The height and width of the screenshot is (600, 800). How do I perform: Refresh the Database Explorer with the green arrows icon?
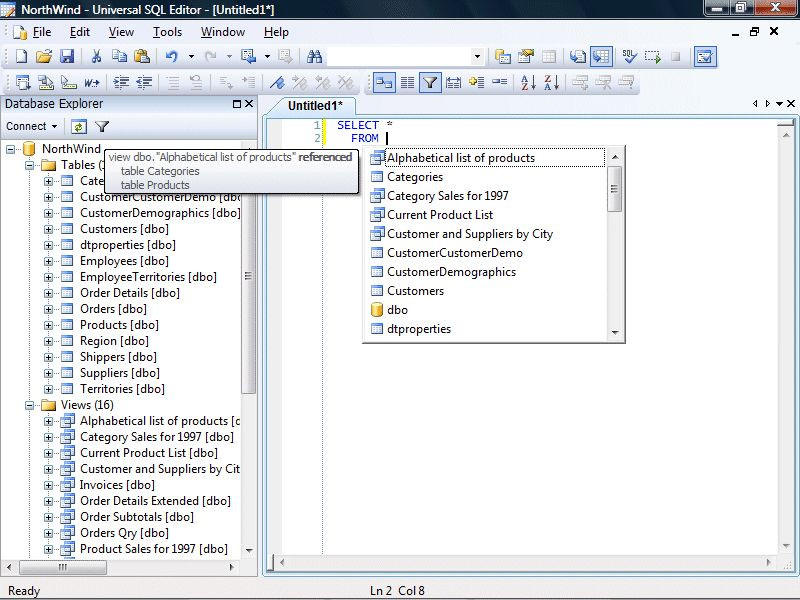tap(79, 127)
